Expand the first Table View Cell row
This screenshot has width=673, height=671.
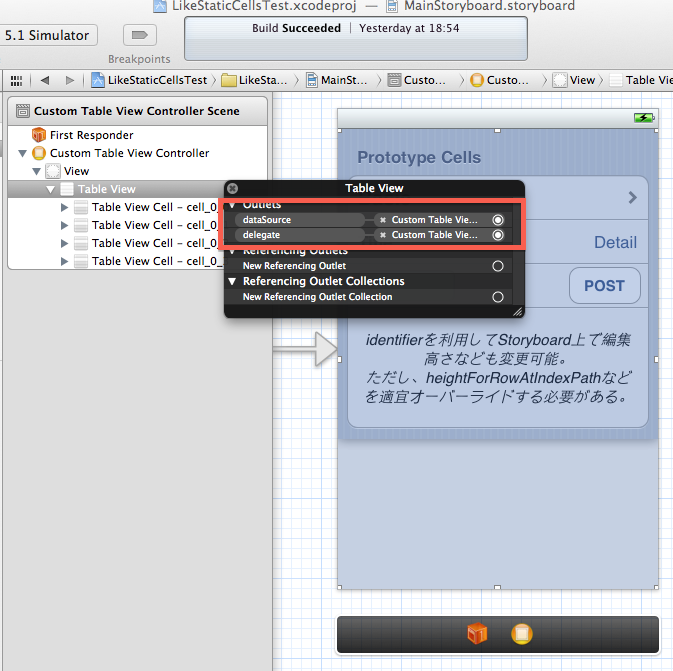[x=64, y=207]
